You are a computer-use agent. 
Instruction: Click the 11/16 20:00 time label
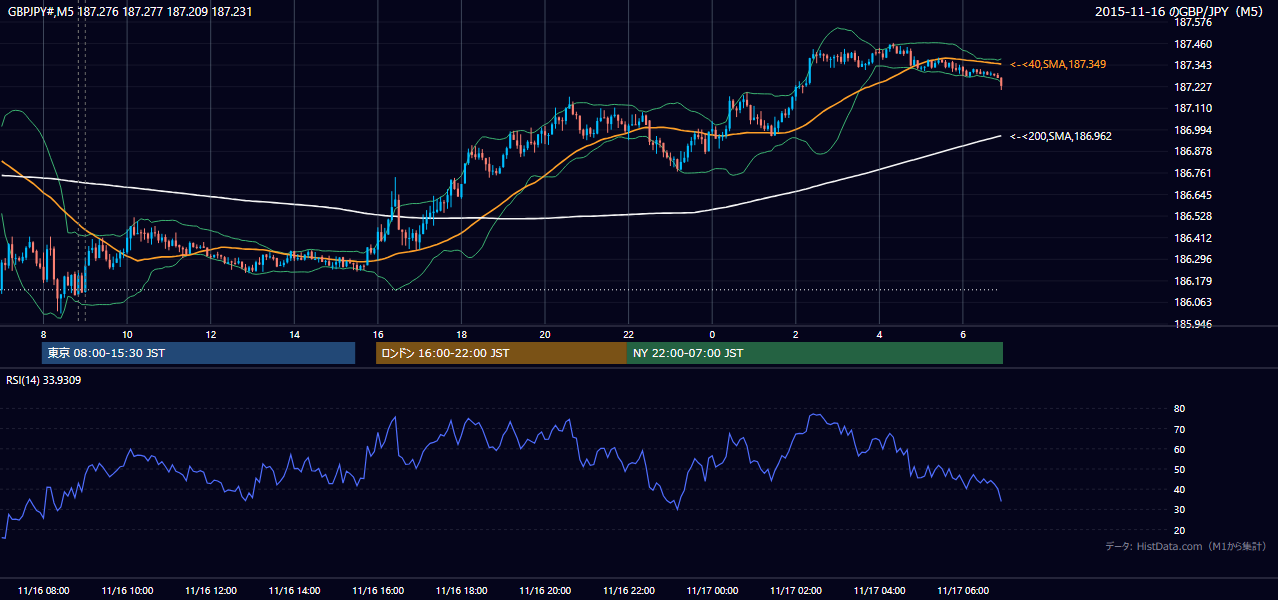point(545,591)
